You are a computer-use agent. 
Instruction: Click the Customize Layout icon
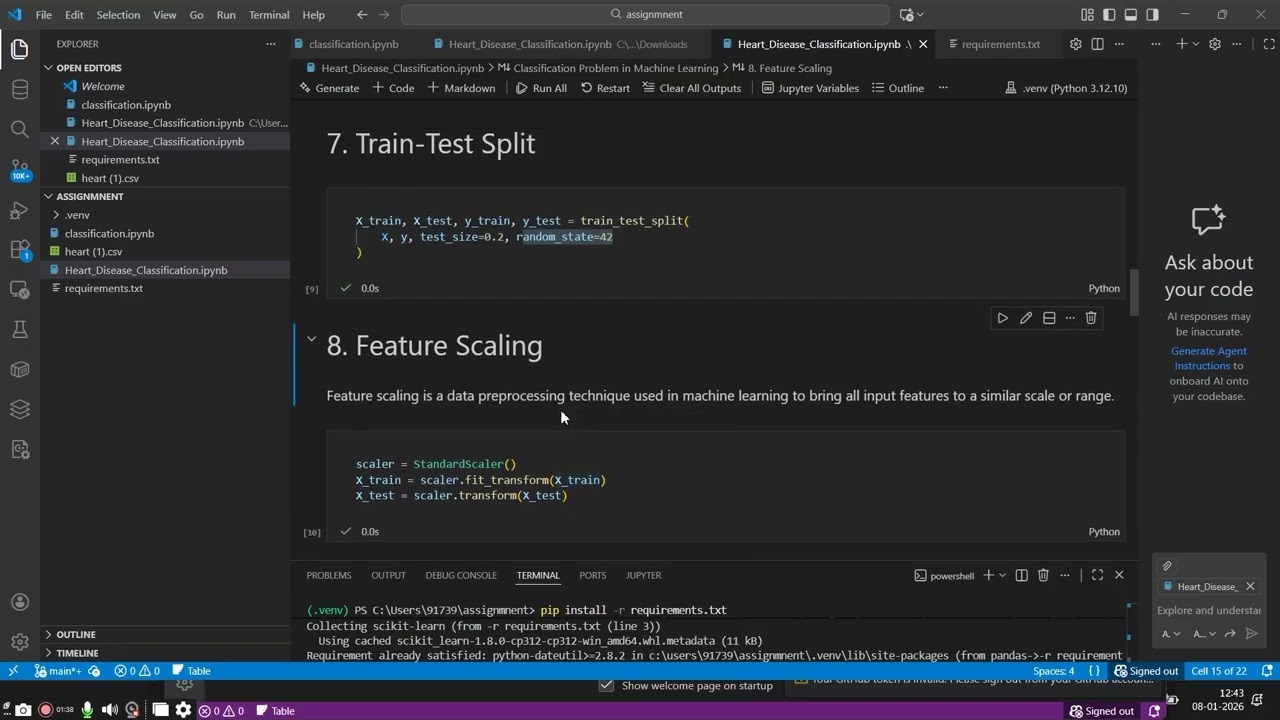tap(1087, 15)
